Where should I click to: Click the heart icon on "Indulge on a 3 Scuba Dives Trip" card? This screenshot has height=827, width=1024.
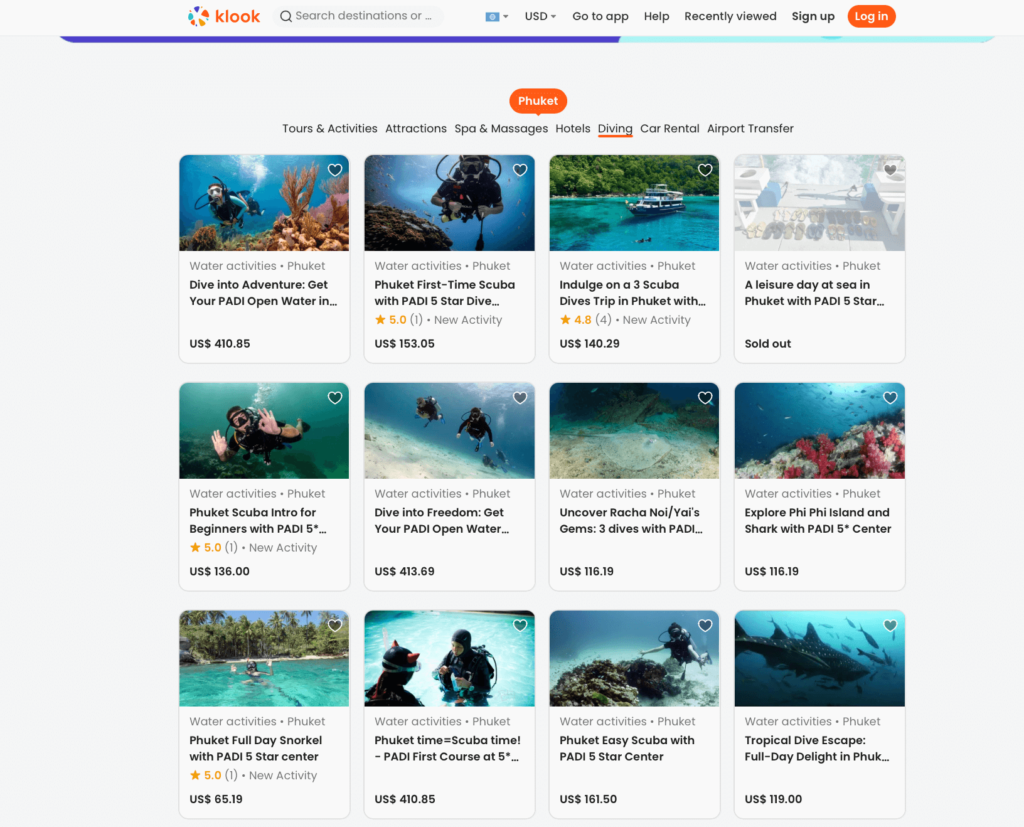pyautogui.click(x=705, y=170)
